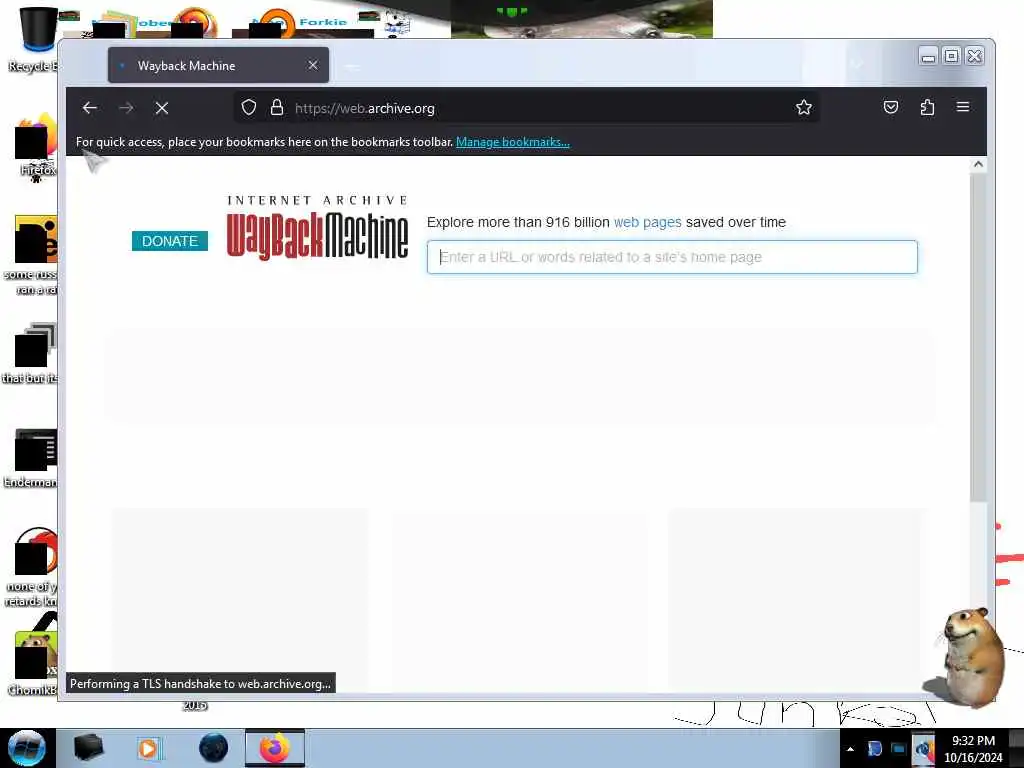Click the Firefox taskbar button
Screen dimensions: 1024x768
[x=275, y=748]
